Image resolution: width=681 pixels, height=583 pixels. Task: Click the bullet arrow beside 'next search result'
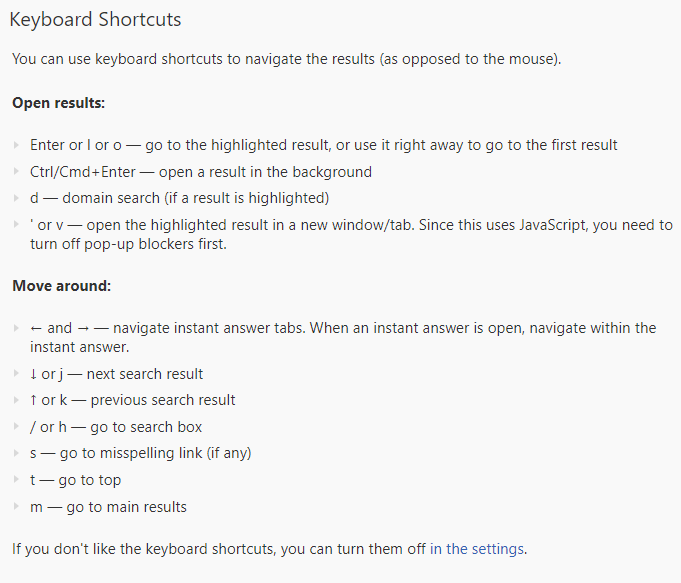[17, 374]
